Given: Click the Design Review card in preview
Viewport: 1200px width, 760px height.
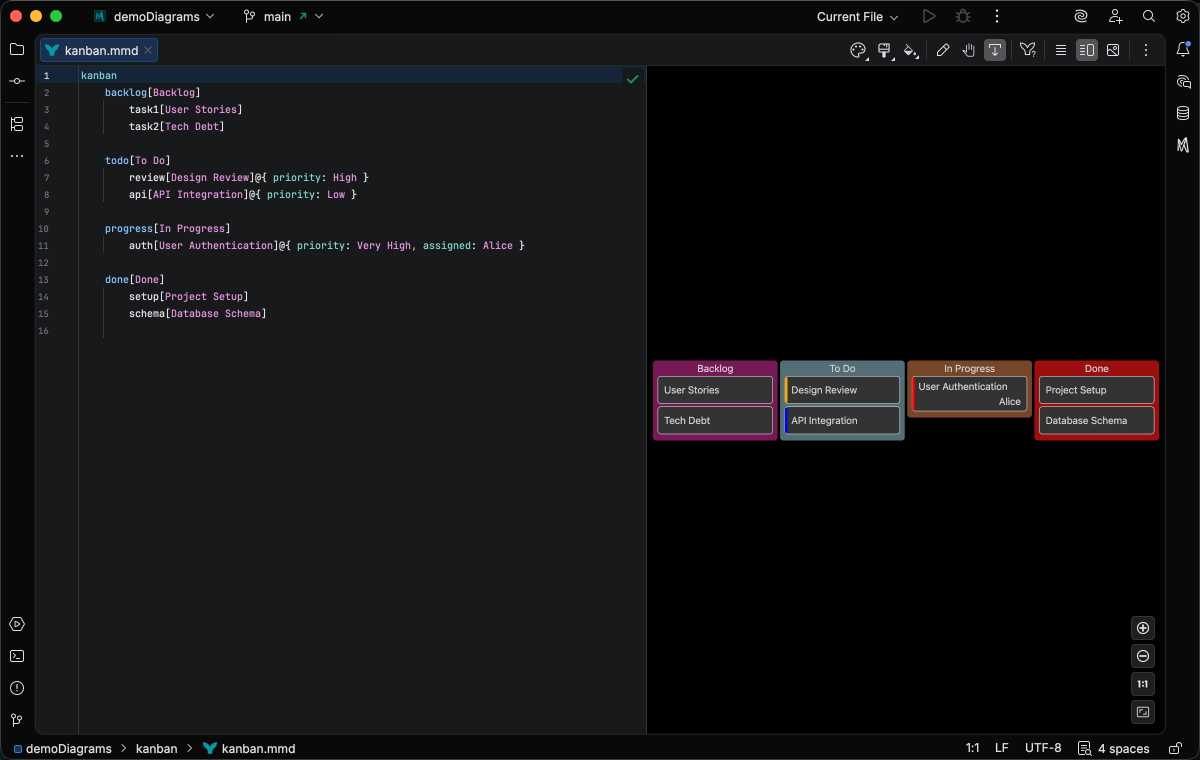Looking at the screenshot, I should pos(842,390).
